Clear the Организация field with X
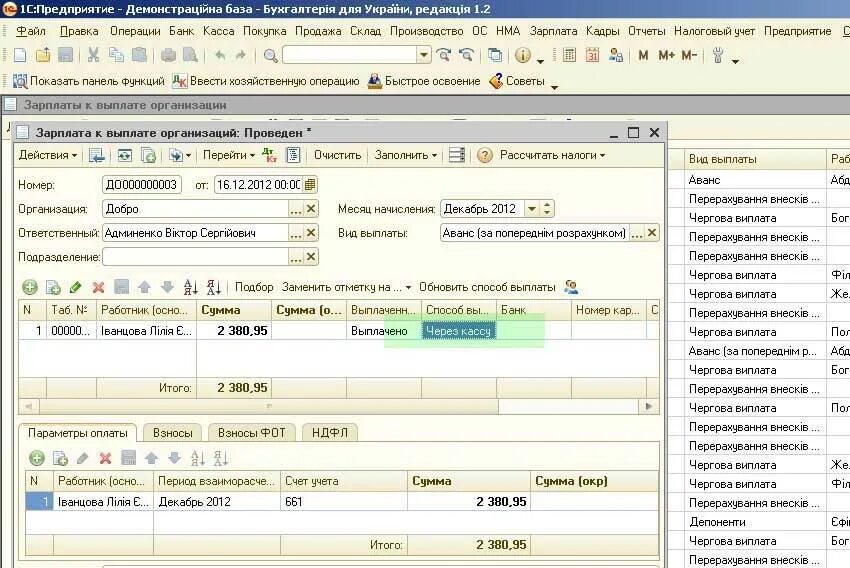Viewport: 850px width, 568px height. tap(311, 209)
